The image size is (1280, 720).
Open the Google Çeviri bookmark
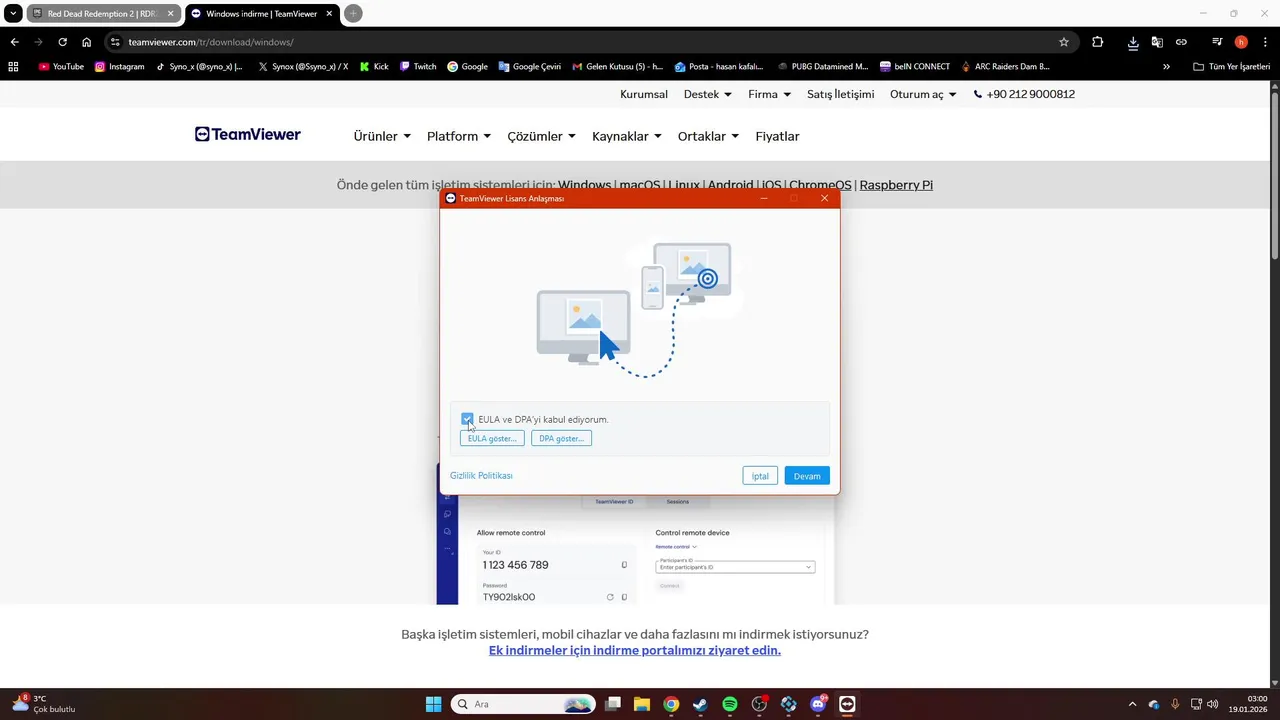click(x=529, y=67)
